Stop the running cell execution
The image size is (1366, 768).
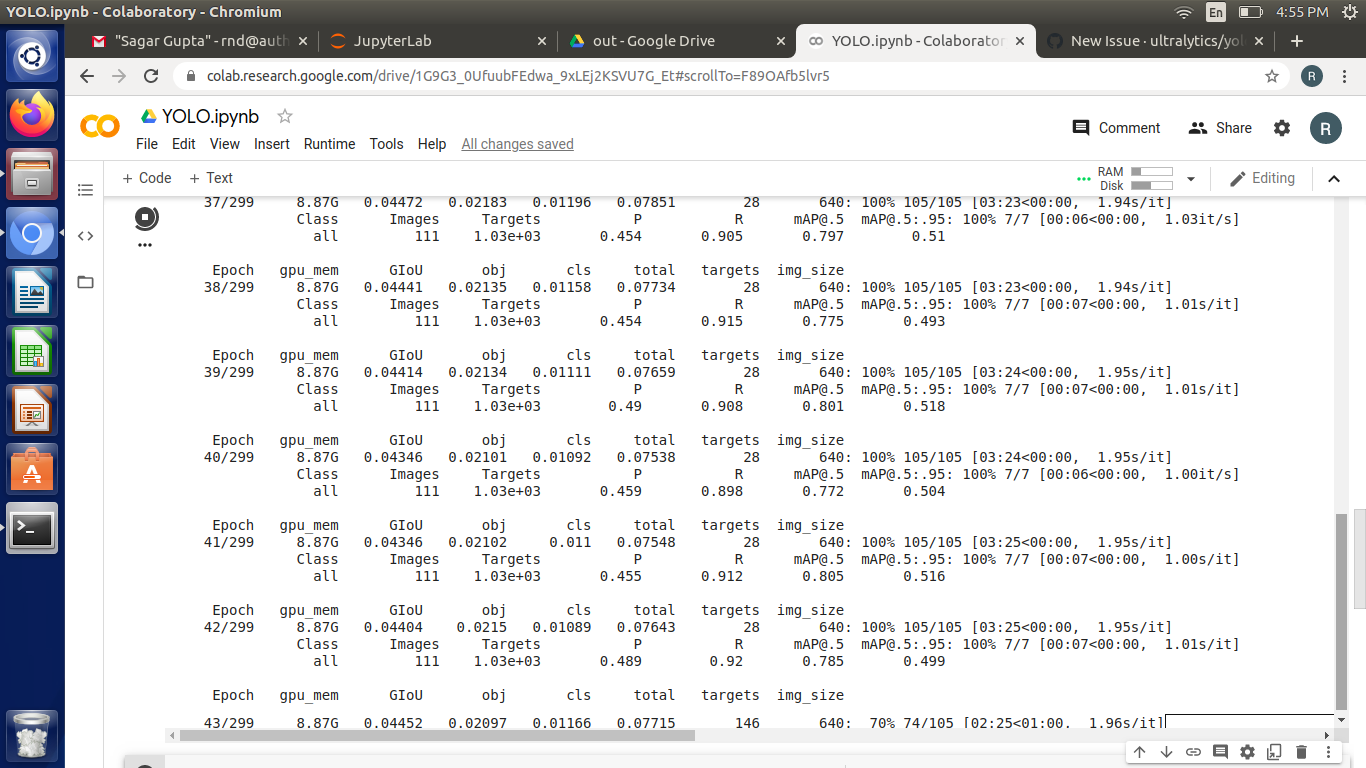145,218
